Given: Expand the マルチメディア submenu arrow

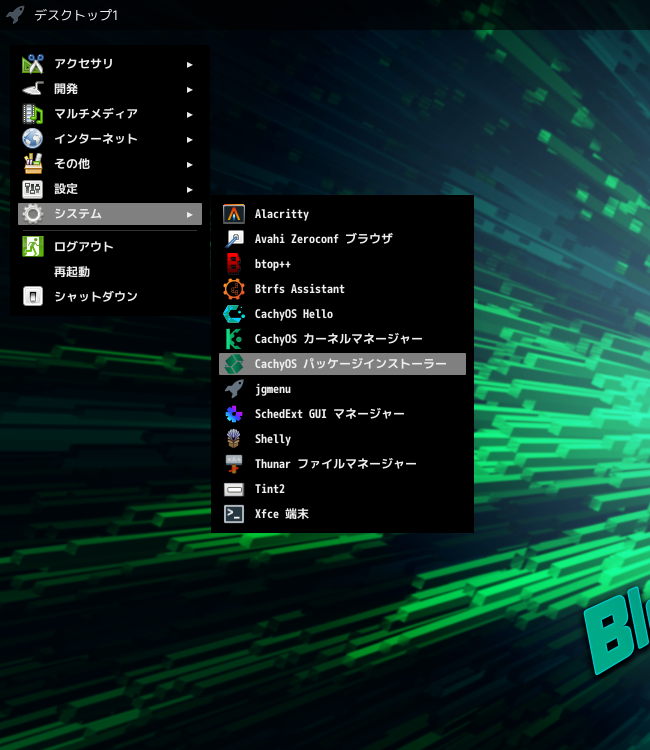Looking at the screenshot, I should point(190,114).
